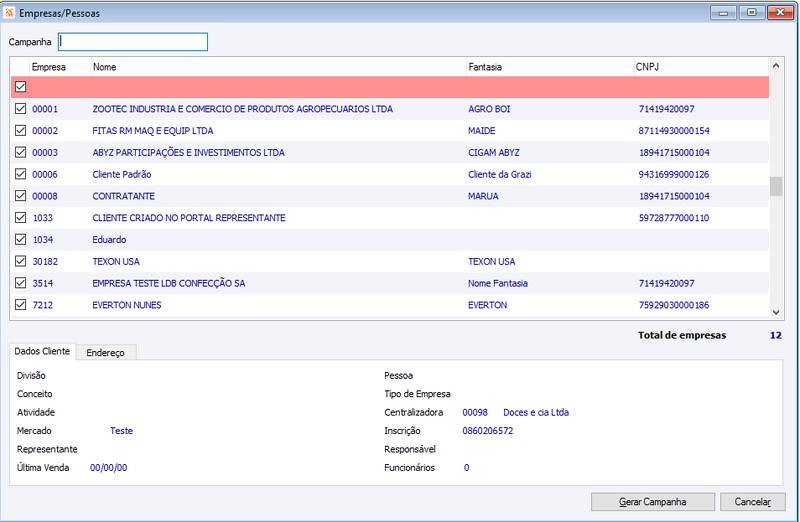800x522 pixels.
Task: Maximize the Empresas/Pessoas window
Action: click(752, 12)
